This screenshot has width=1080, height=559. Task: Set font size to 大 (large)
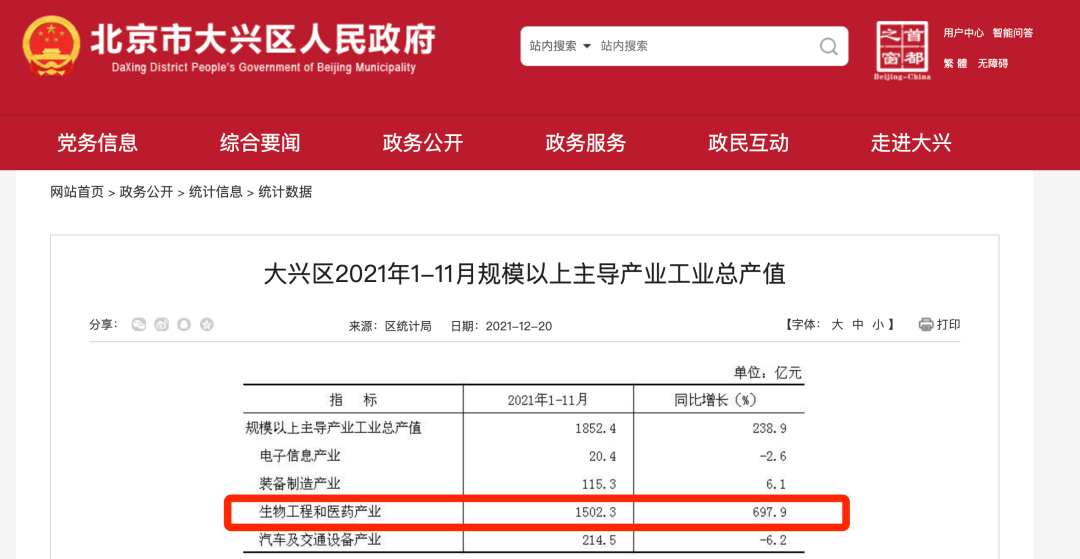click(x=837, y=325)
